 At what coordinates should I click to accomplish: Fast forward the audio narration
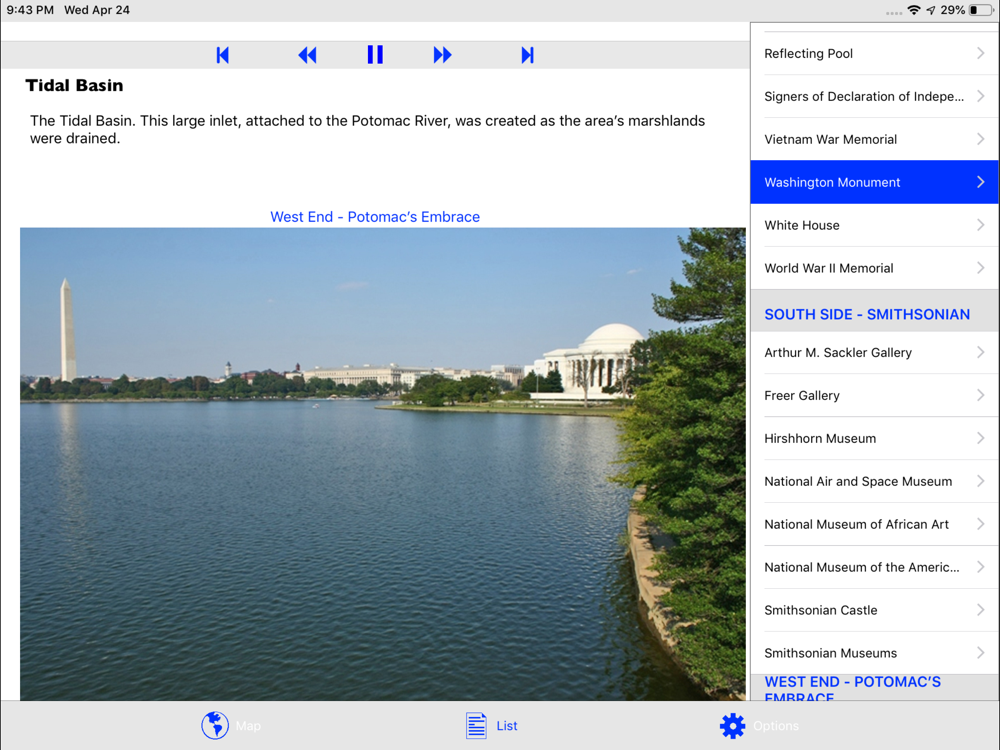pos(443,55)
